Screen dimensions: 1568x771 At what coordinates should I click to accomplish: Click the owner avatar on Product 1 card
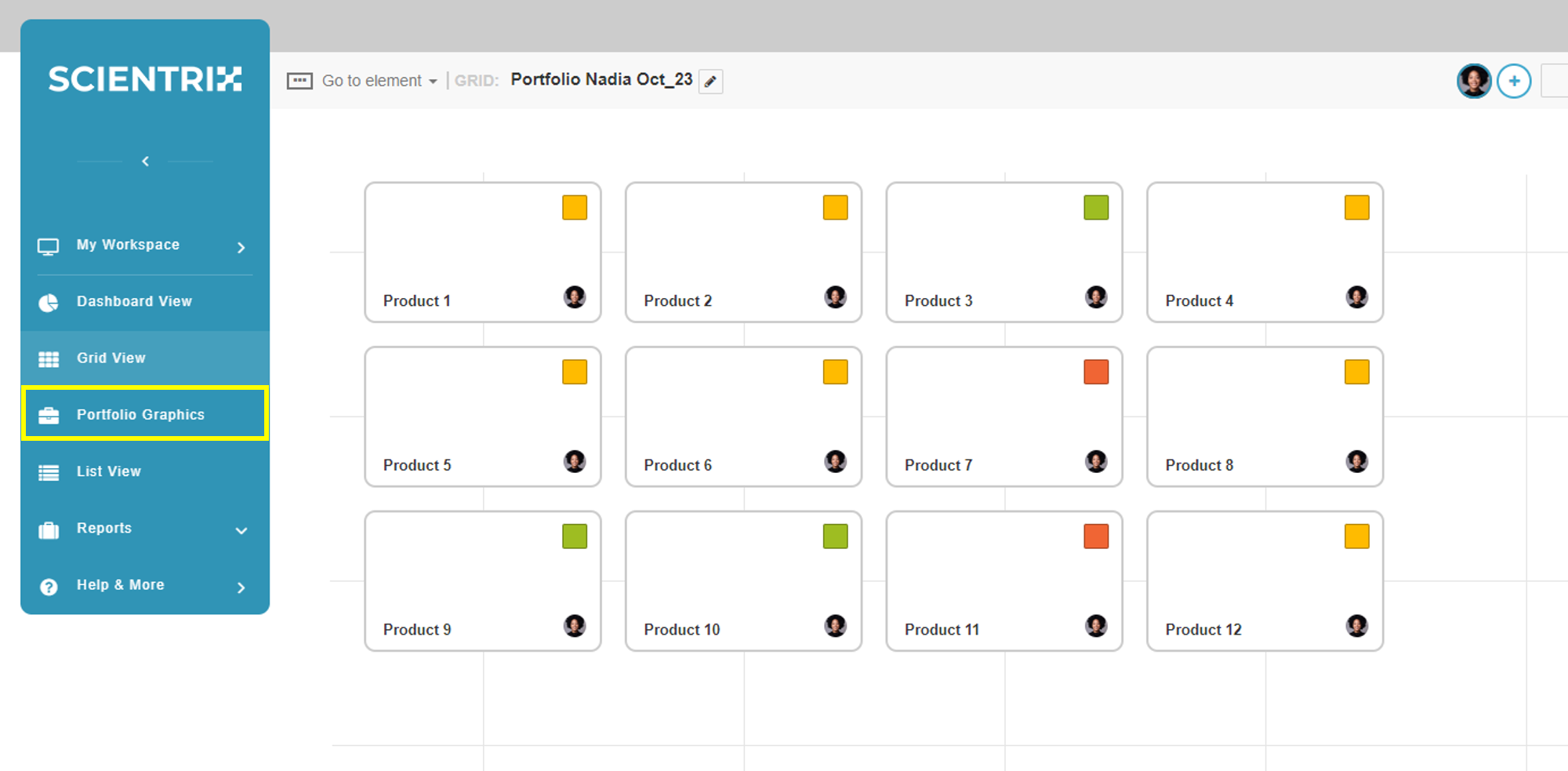575,297
